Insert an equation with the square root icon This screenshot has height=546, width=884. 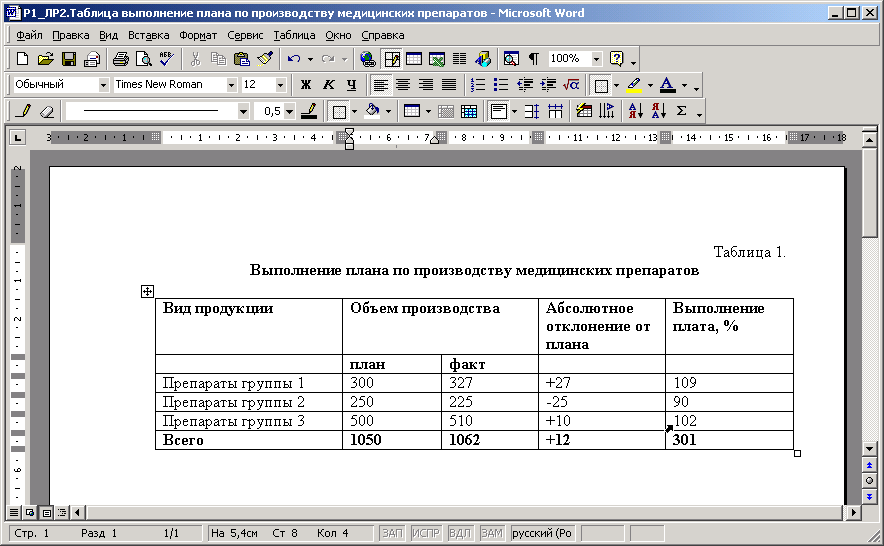[571, 85]
